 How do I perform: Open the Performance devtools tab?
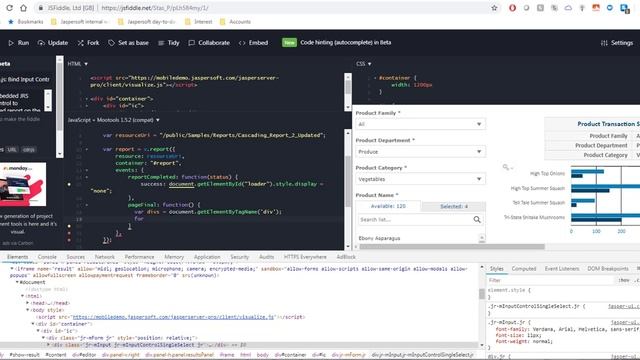click(x=140, y=257)
